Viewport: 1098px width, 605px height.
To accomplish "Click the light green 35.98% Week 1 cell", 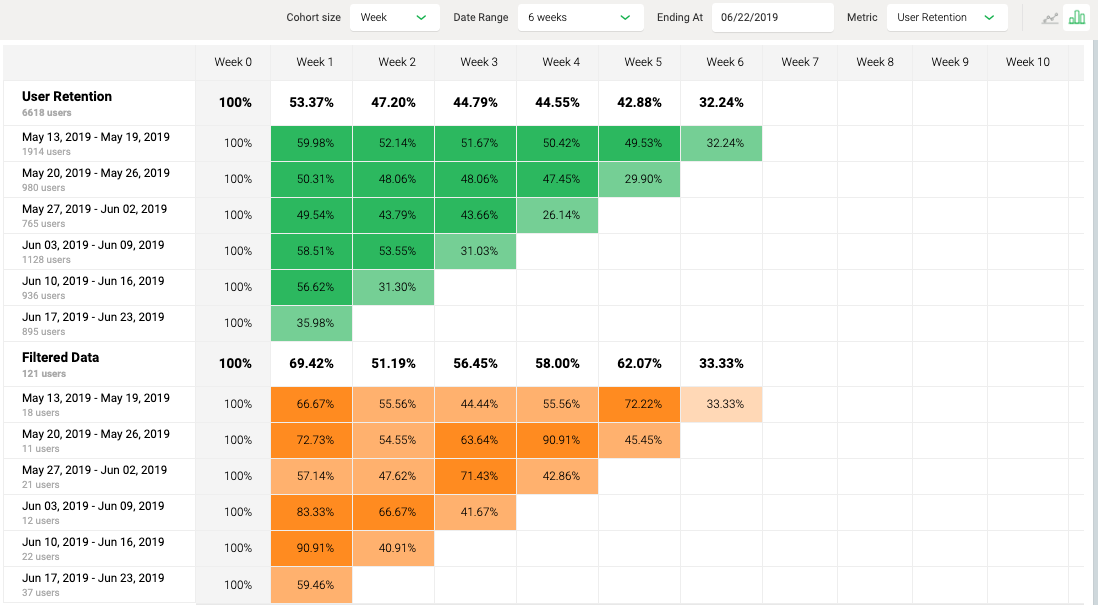I will [315, 323].
